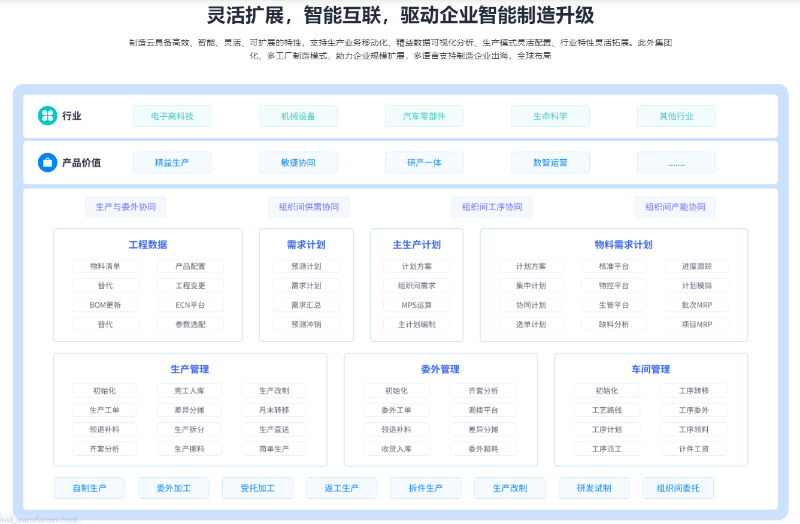Click the MPS运算 item
This screenshot has width=800, height=524.
click(x=416, y=305)
